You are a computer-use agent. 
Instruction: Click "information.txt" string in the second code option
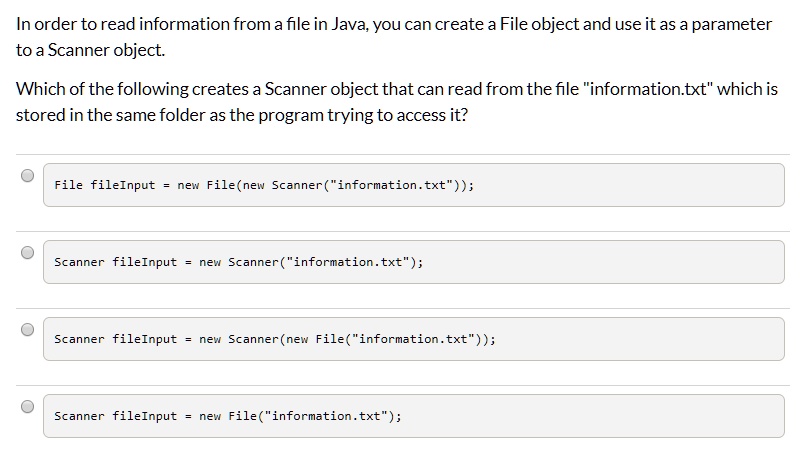coord(346,263)
